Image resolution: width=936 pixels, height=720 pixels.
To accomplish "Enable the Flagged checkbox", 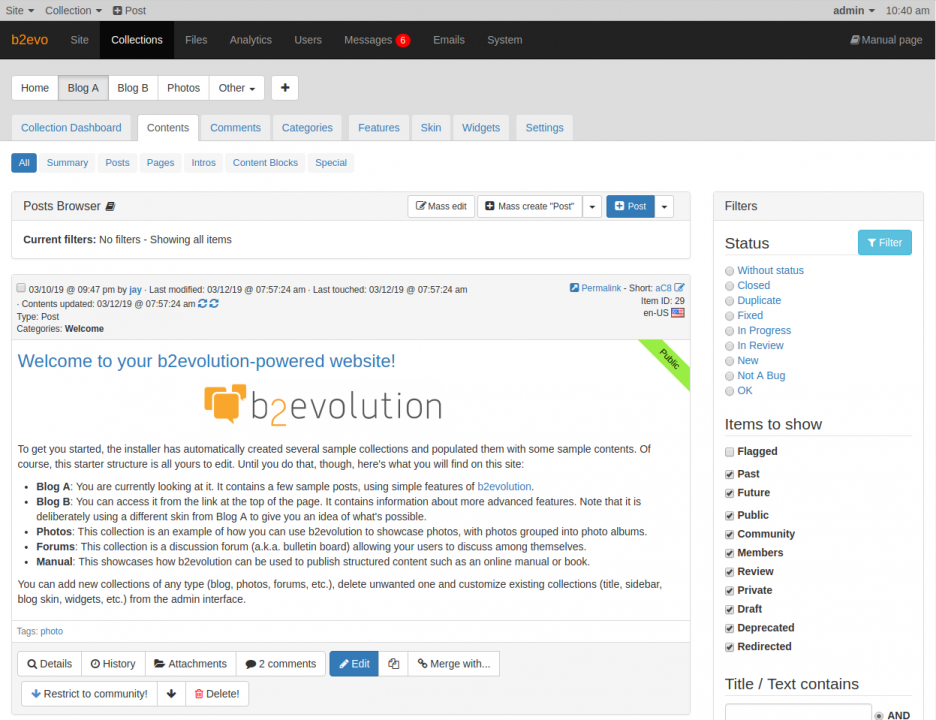I will (729, 452).
